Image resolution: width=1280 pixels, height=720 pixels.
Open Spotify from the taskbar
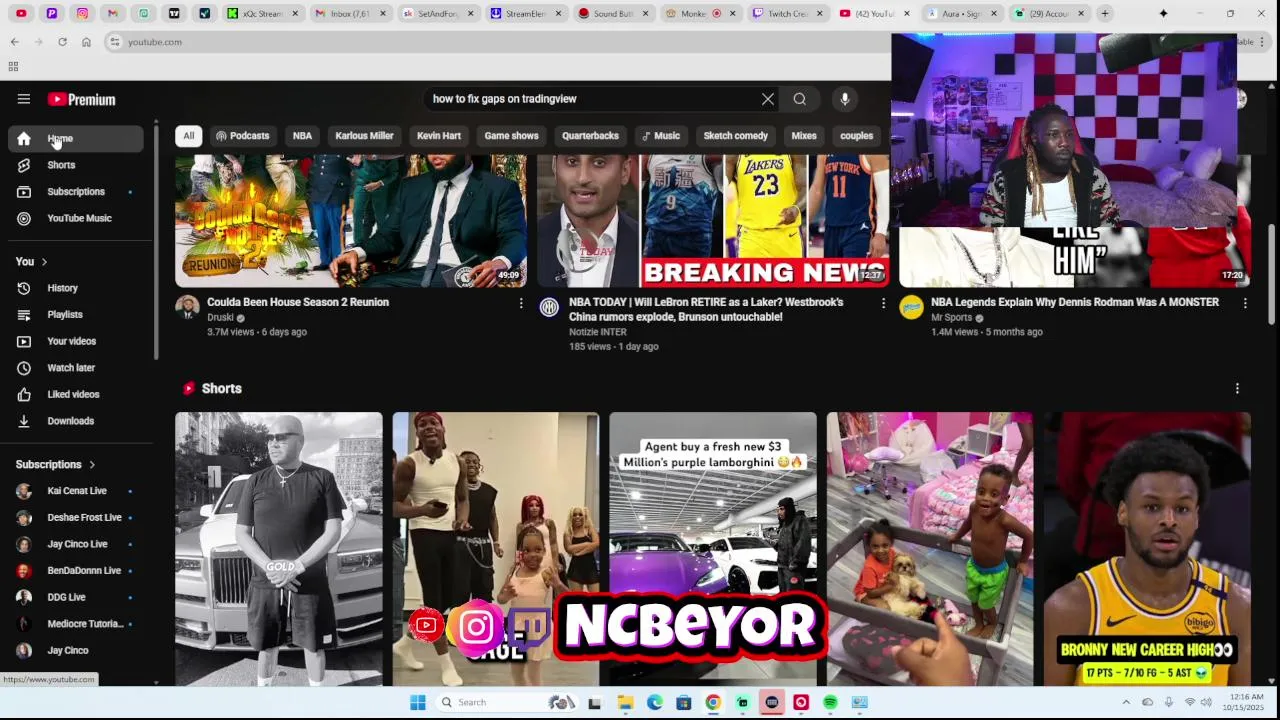tap(830, 703)
